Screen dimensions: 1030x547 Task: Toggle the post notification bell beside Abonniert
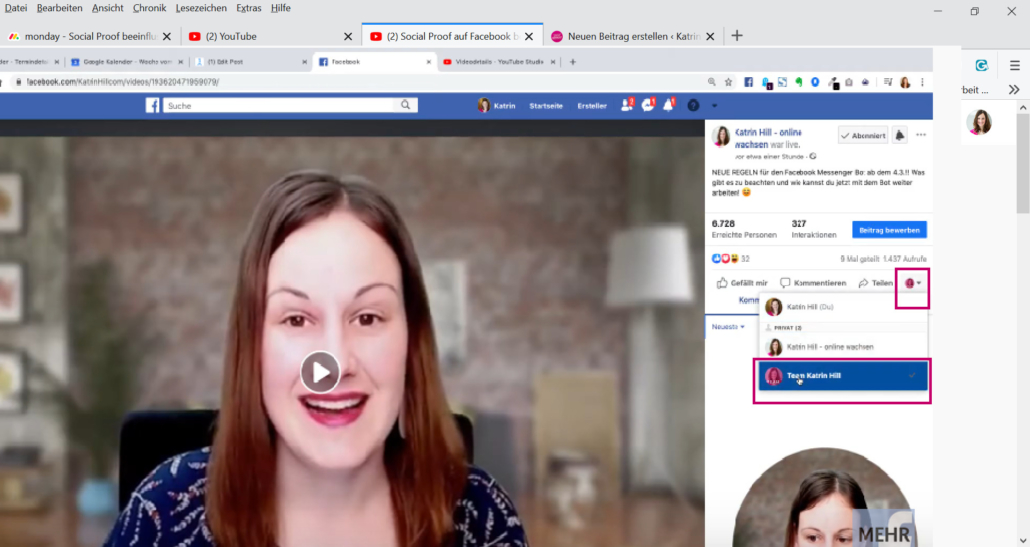pos(900,135)
